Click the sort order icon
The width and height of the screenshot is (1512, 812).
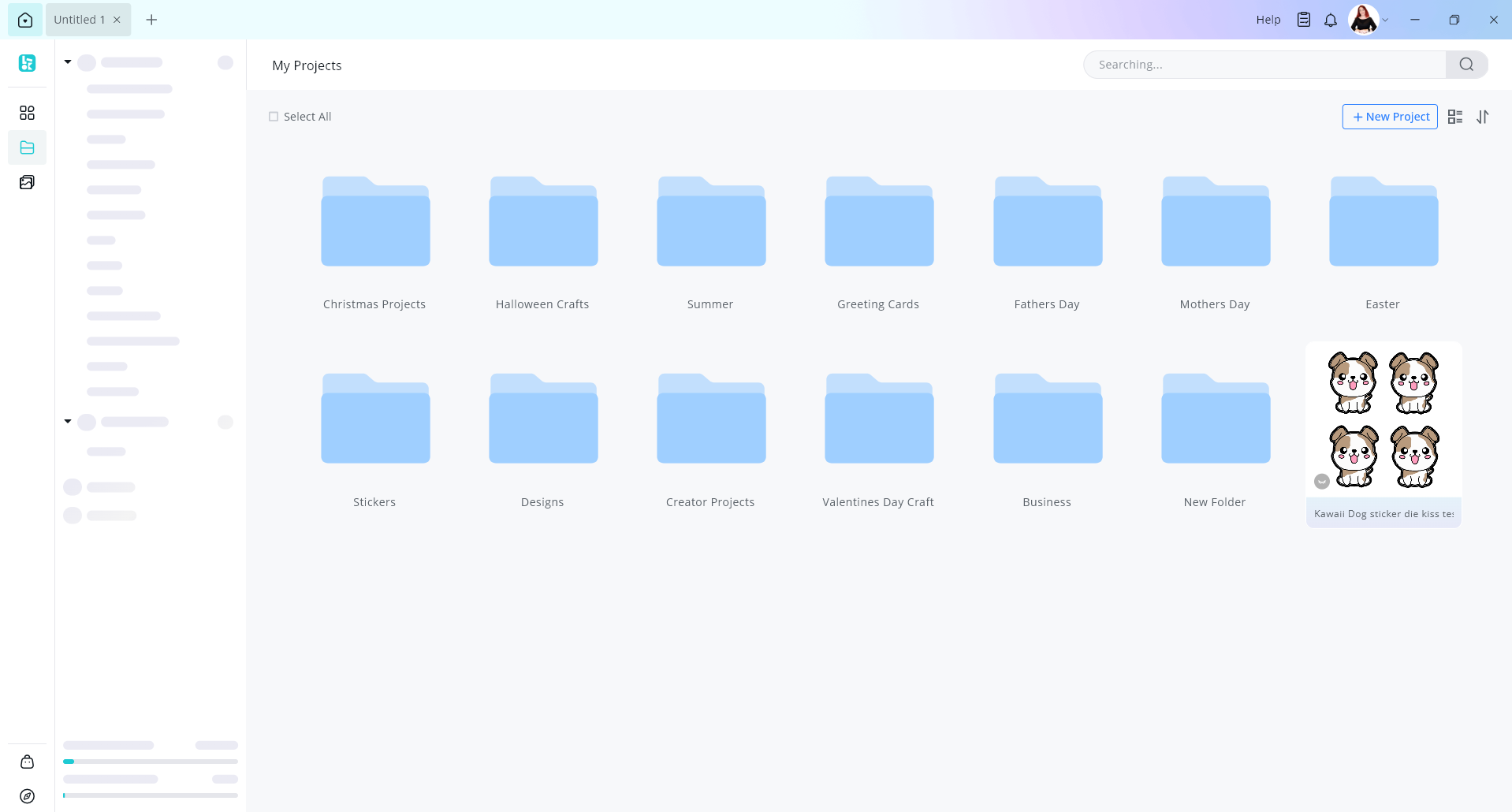[1483, 117]
